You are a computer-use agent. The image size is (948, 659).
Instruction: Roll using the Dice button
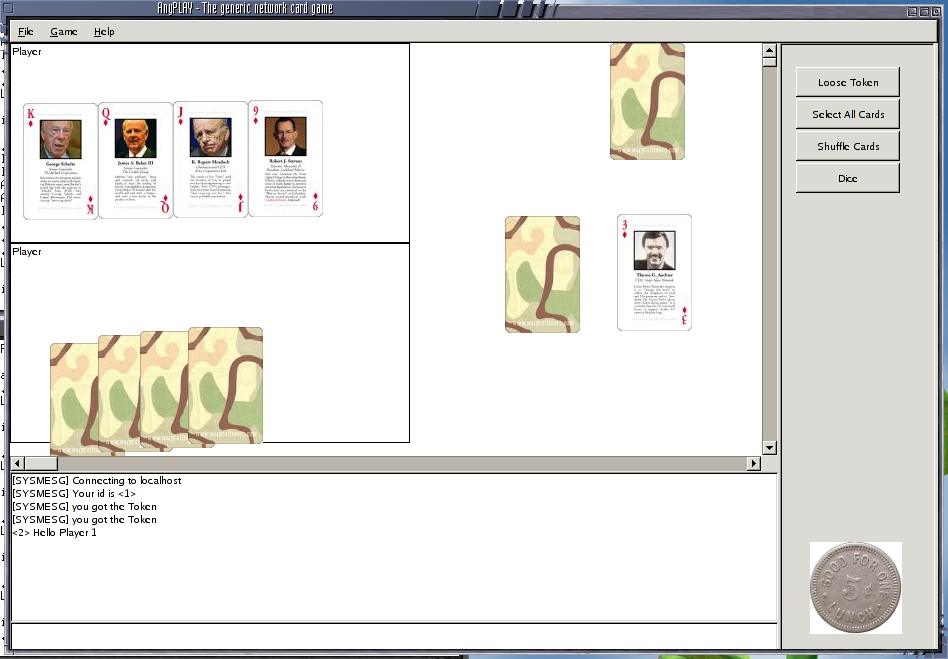(848, 178)
